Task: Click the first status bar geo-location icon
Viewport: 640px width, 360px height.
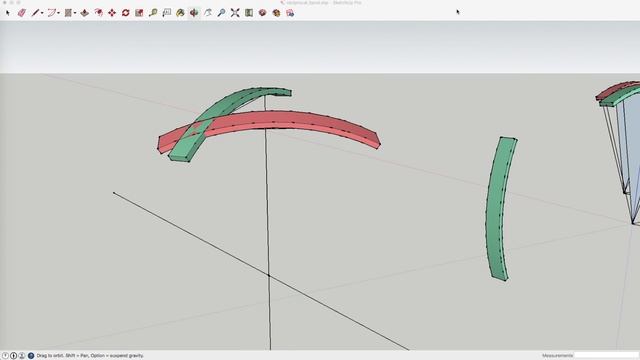Action: (x=5, y=356)
